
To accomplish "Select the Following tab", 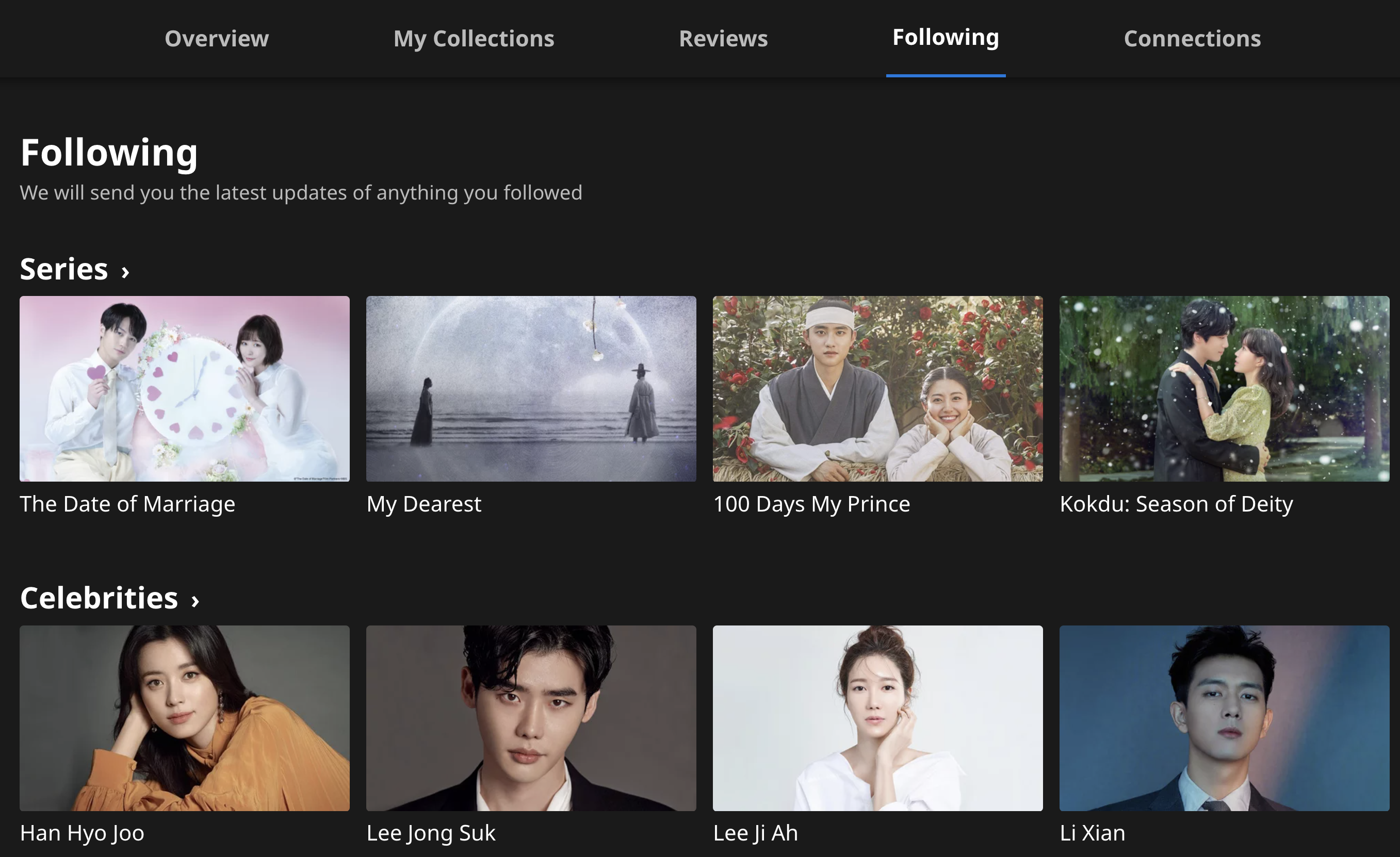I will pyautogui.click(x=946, y=38).
